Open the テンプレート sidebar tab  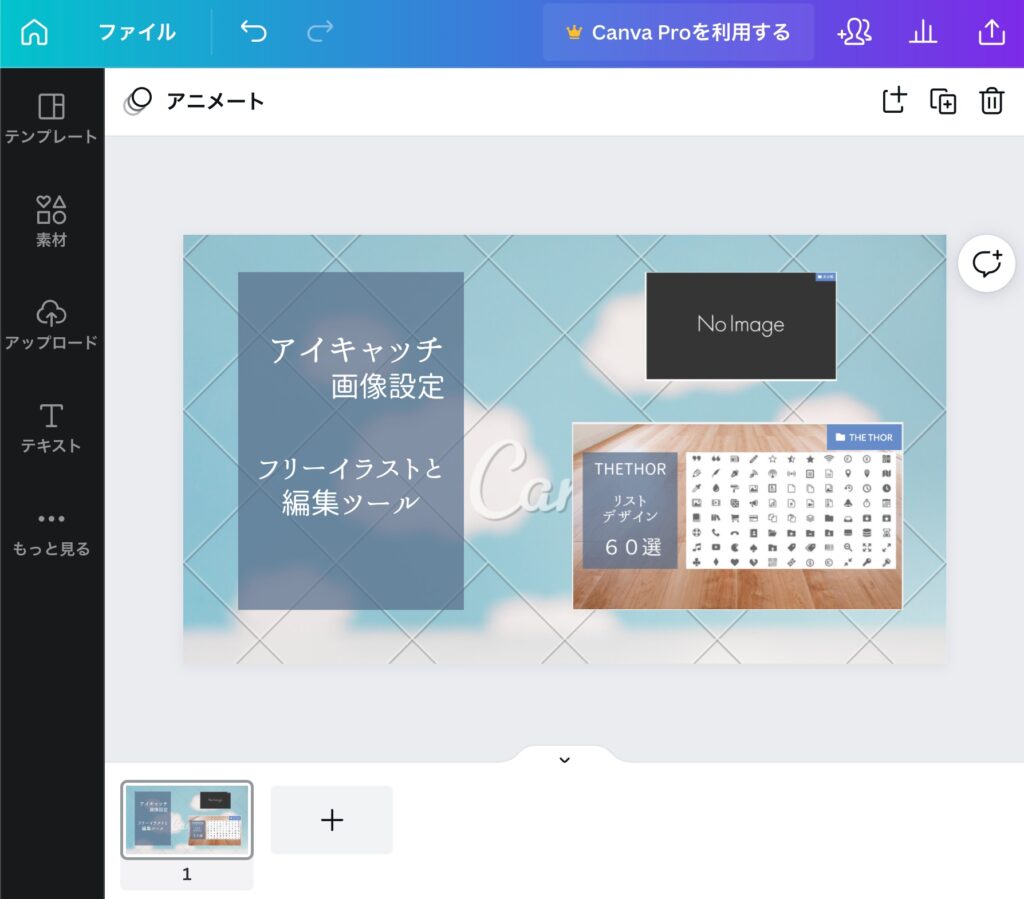click(52, 118)
